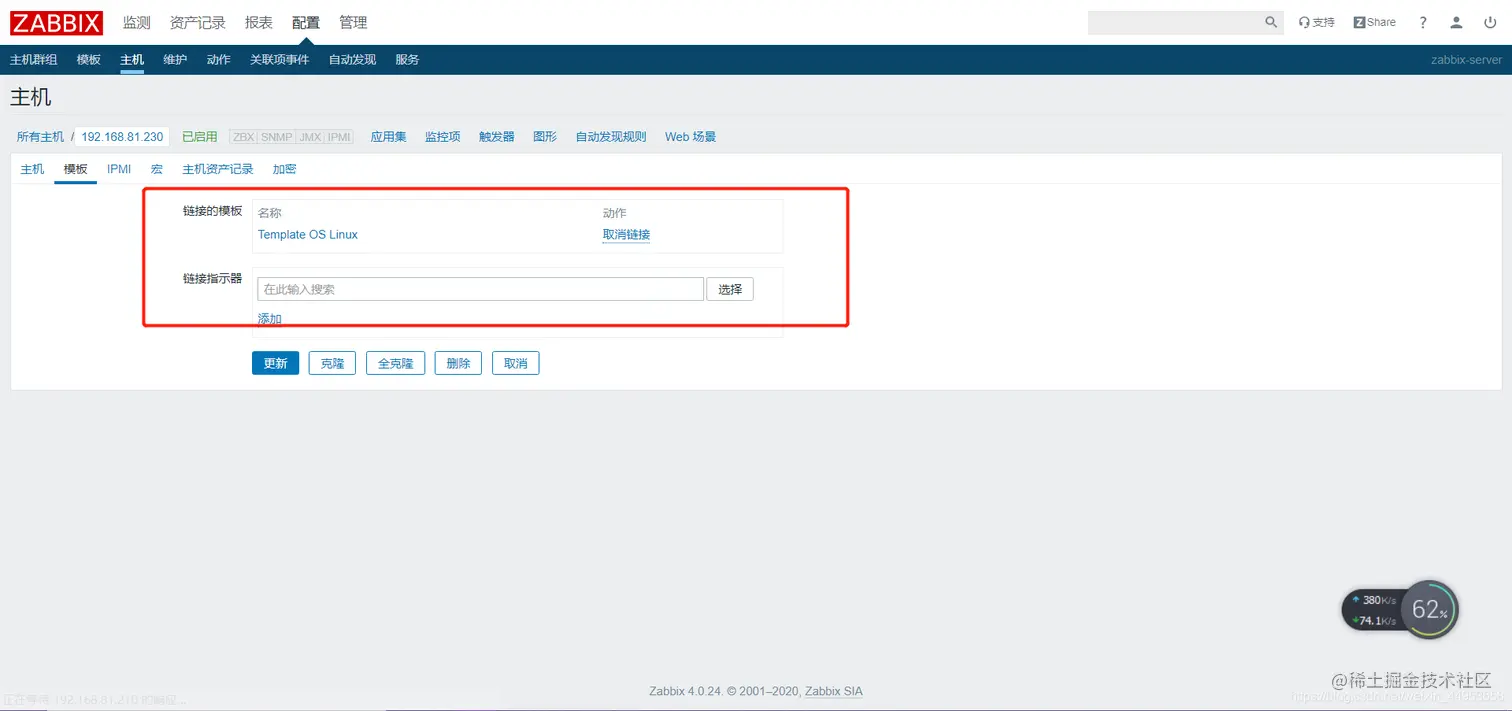Click the 选择 button
This screenshot has width=1512, height=711.
click(730, 289)
